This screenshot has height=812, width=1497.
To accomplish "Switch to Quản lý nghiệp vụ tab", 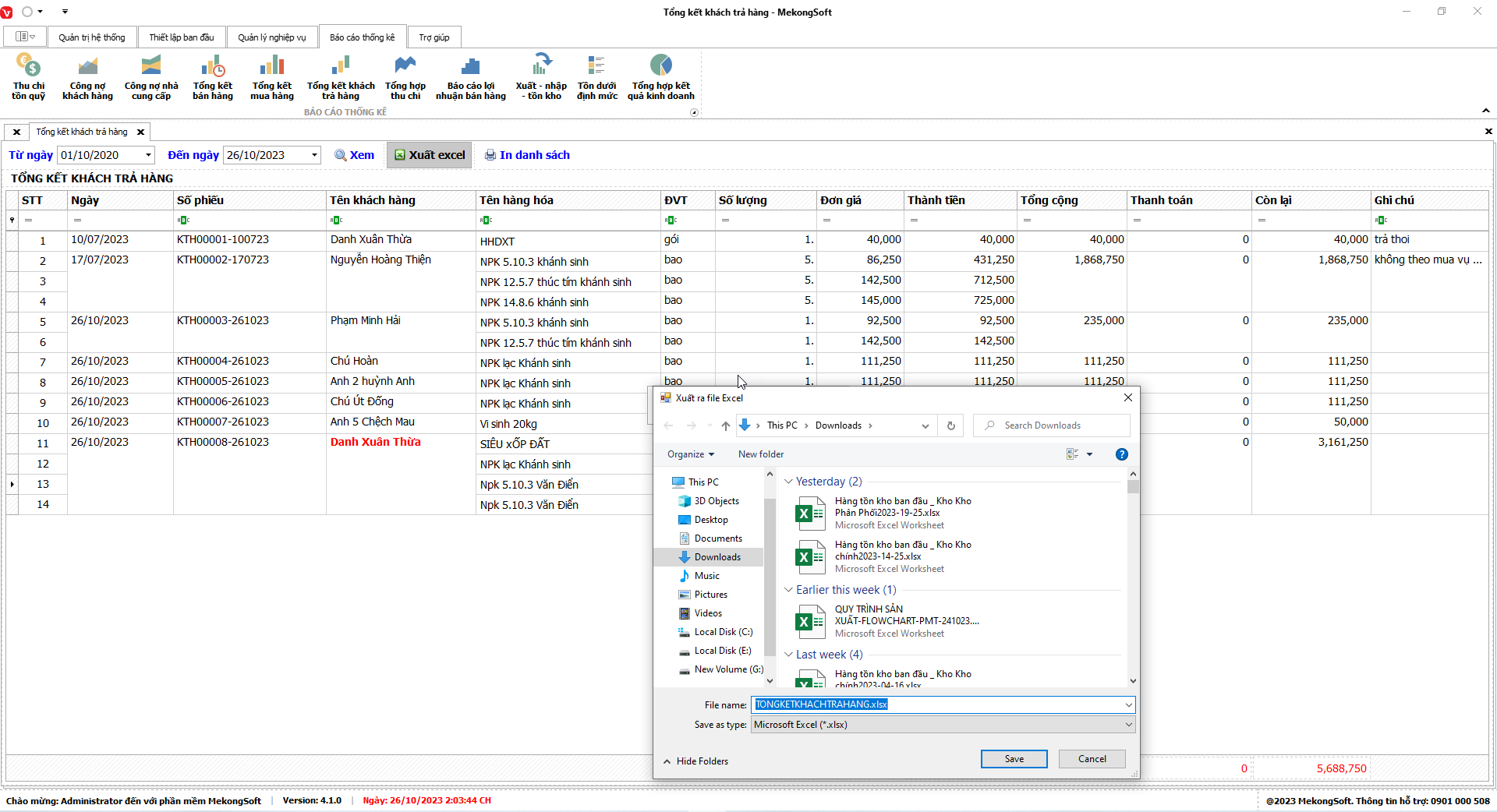I will pos(272,37).
